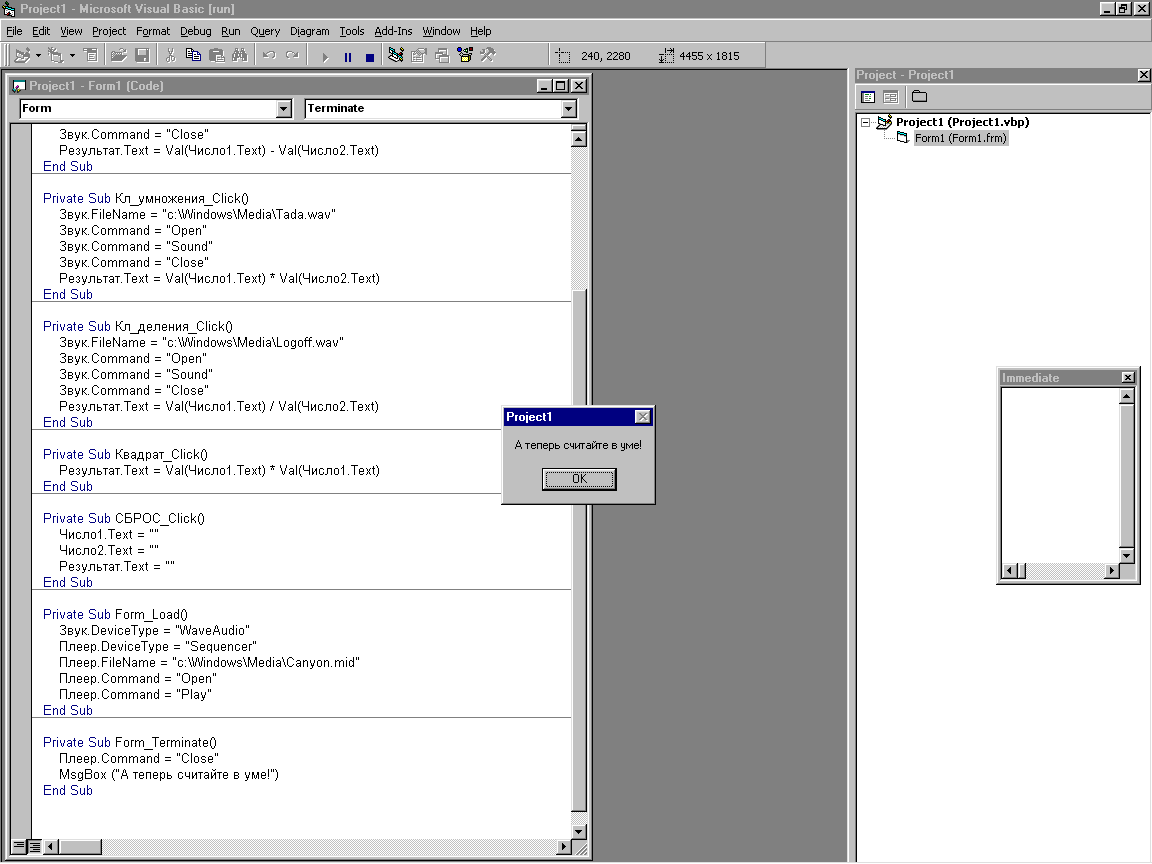Click the MsgBox line in Form_Terminate

pos(169,774)
